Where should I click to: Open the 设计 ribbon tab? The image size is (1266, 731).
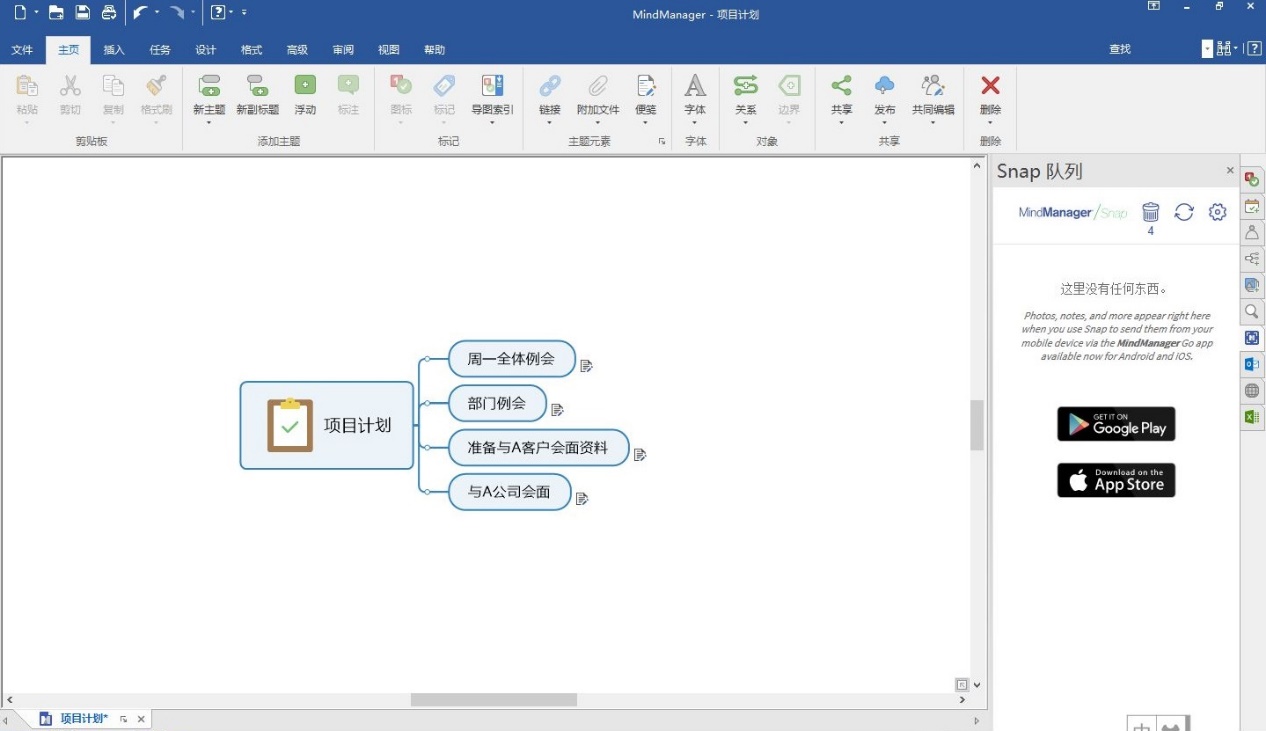206,50
